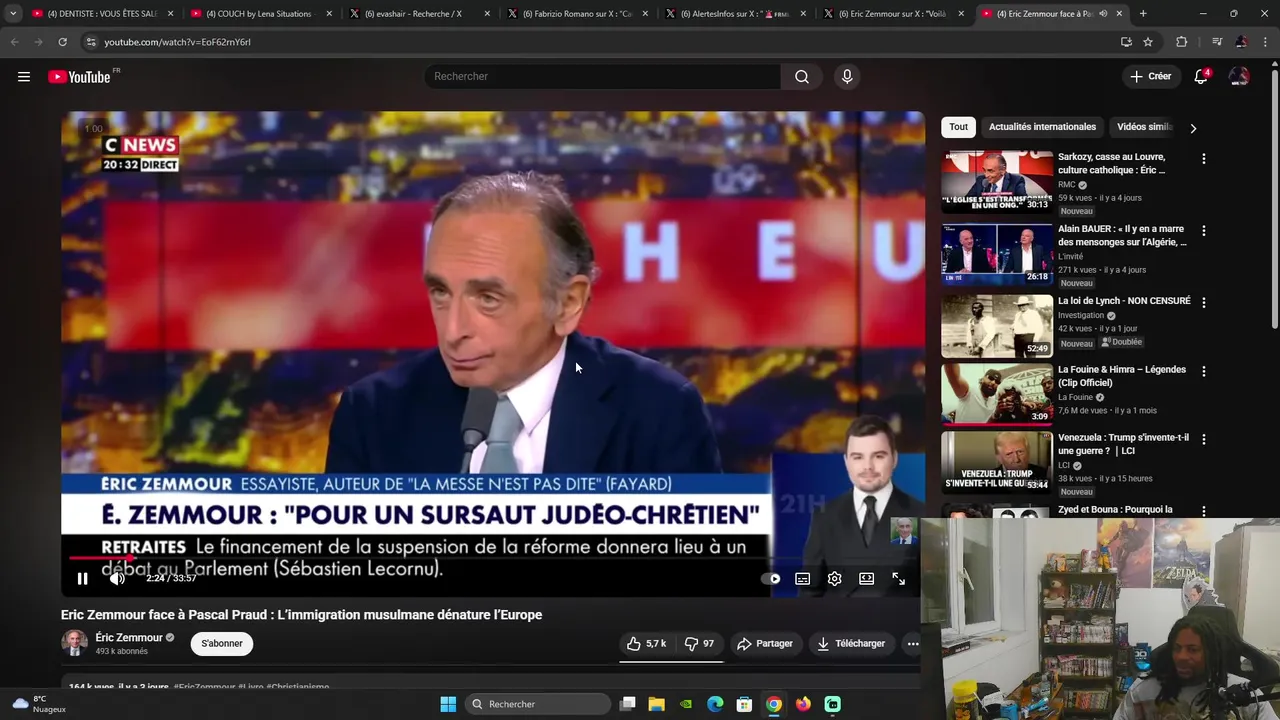This screenshot has height=720, width=1280.
Task: Open the Sarkozy, casse au Louvre thumbnail
Action: 997,181
